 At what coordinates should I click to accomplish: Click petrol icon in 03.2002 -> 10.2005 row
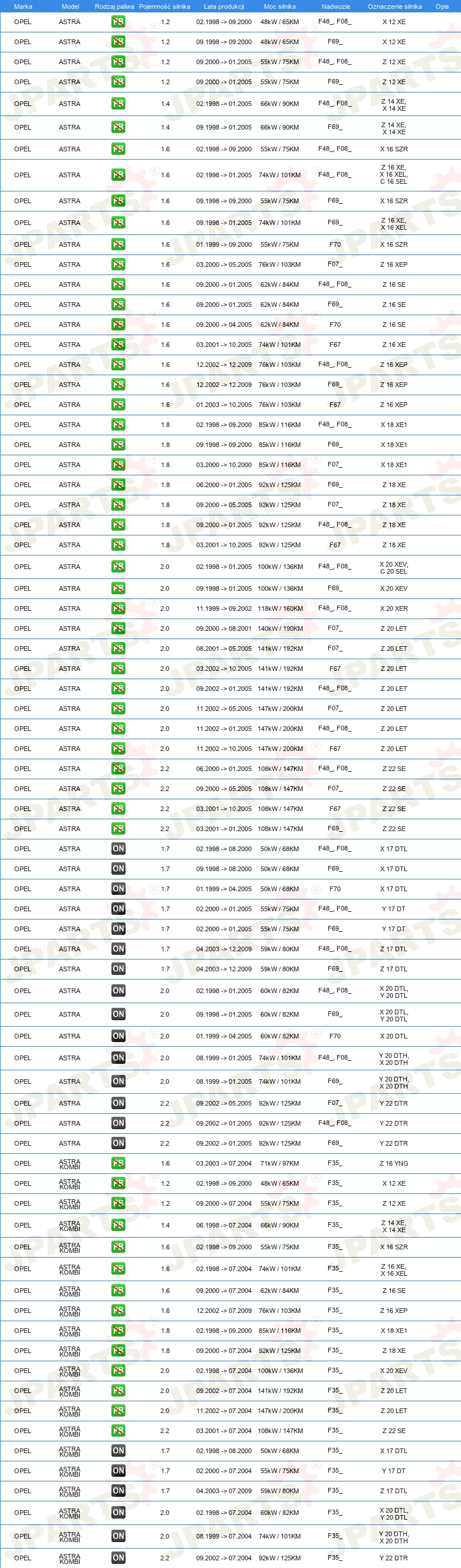click(x=118, y=669)
